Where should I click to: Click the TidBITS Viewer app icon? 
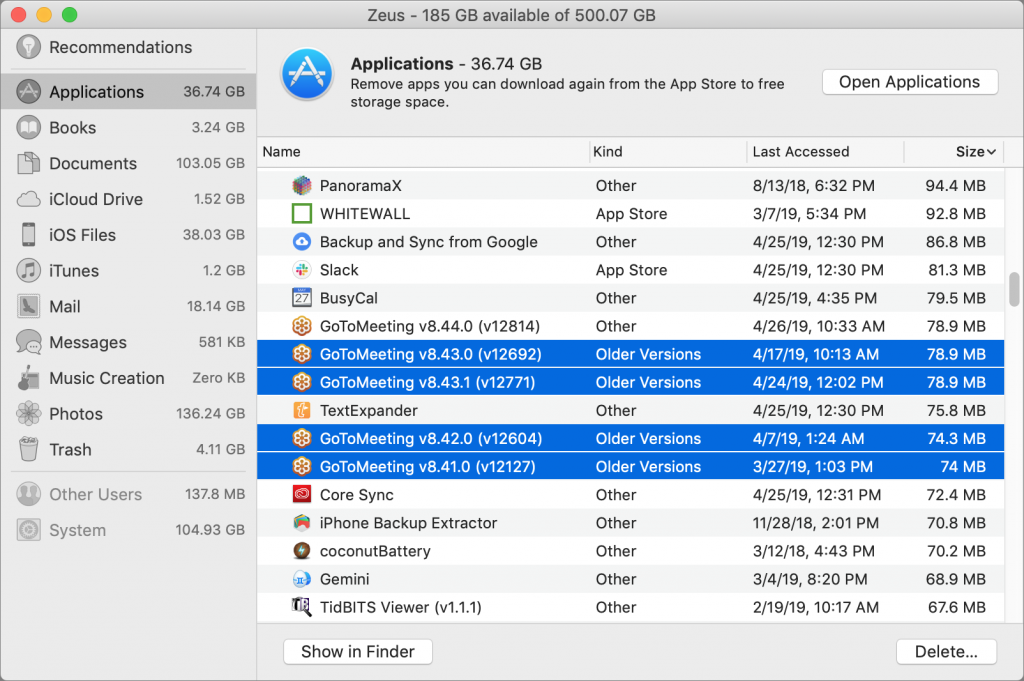(301, 607)
